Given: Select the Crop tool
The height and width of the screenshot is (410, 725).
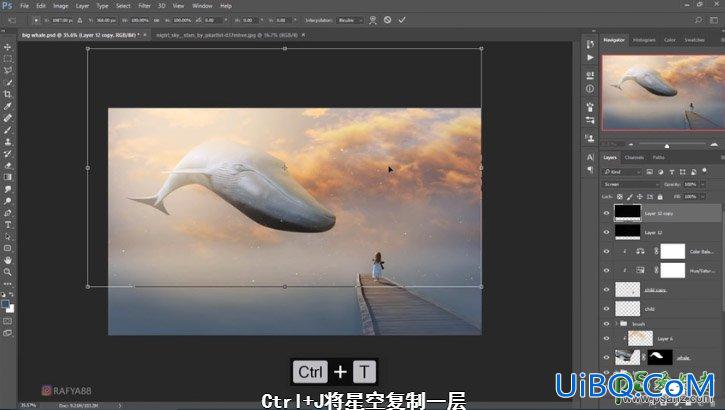Looking at the screenshot, I should coord(7,94).
